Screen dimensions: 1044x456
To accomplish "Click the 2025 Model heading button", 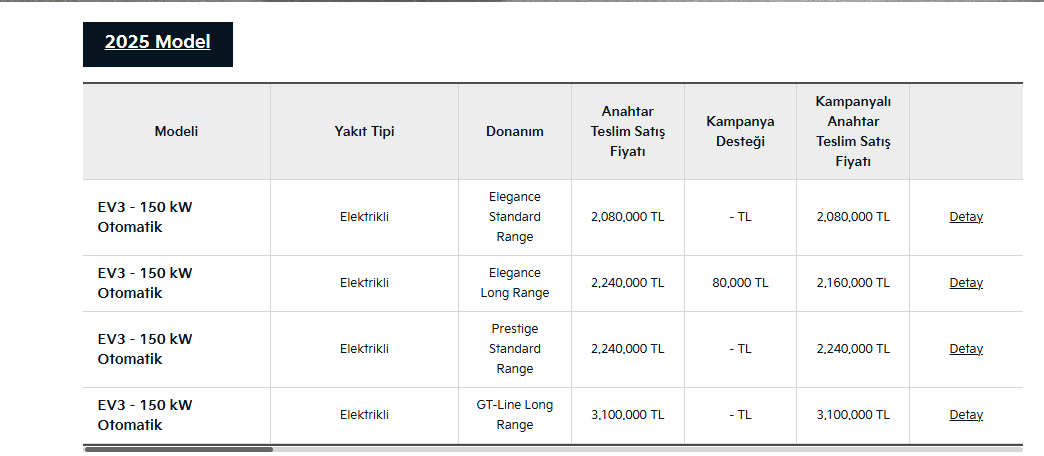I will click(x=157, y=43).
